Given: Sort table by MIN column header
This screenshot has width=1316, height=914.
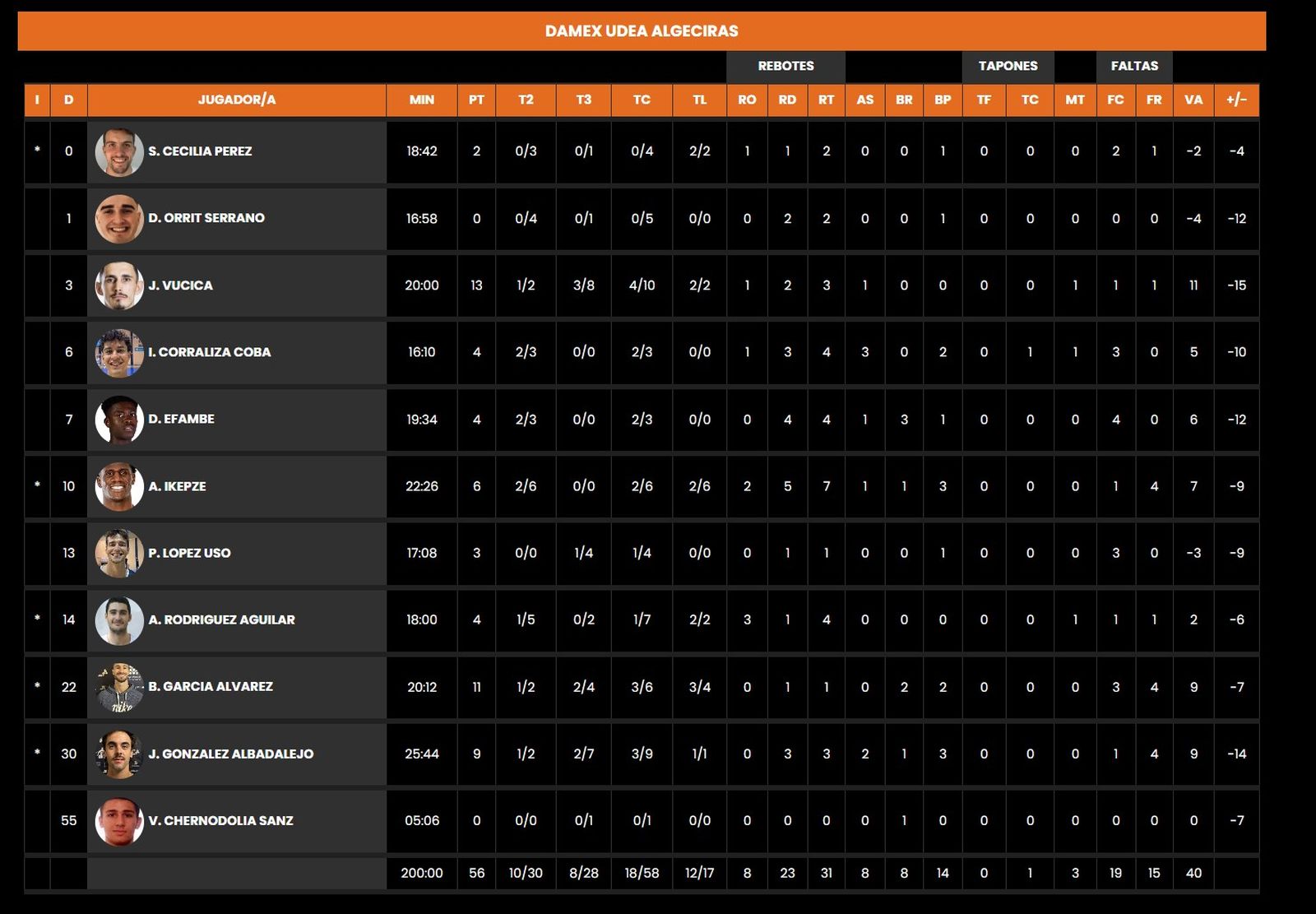Looking at the screenshot, I should pyautogui.click(x=421, y=100).
